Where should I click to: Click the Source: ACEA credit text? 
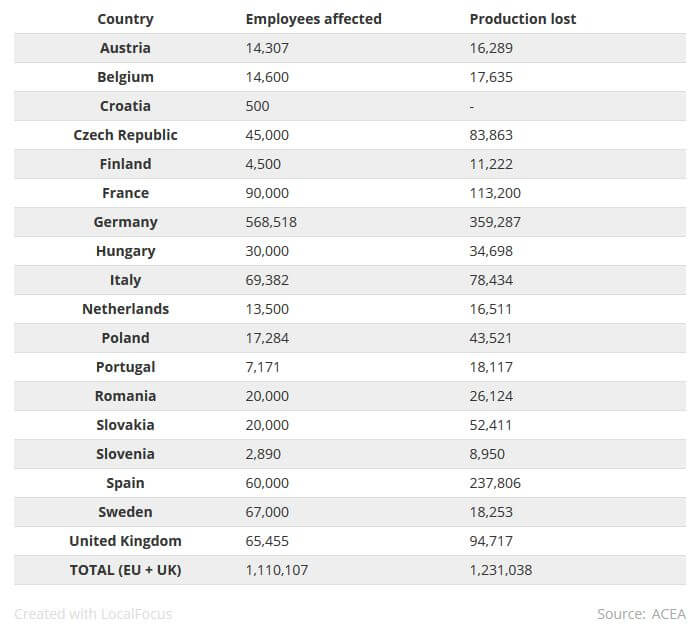[x=641, y=614]
